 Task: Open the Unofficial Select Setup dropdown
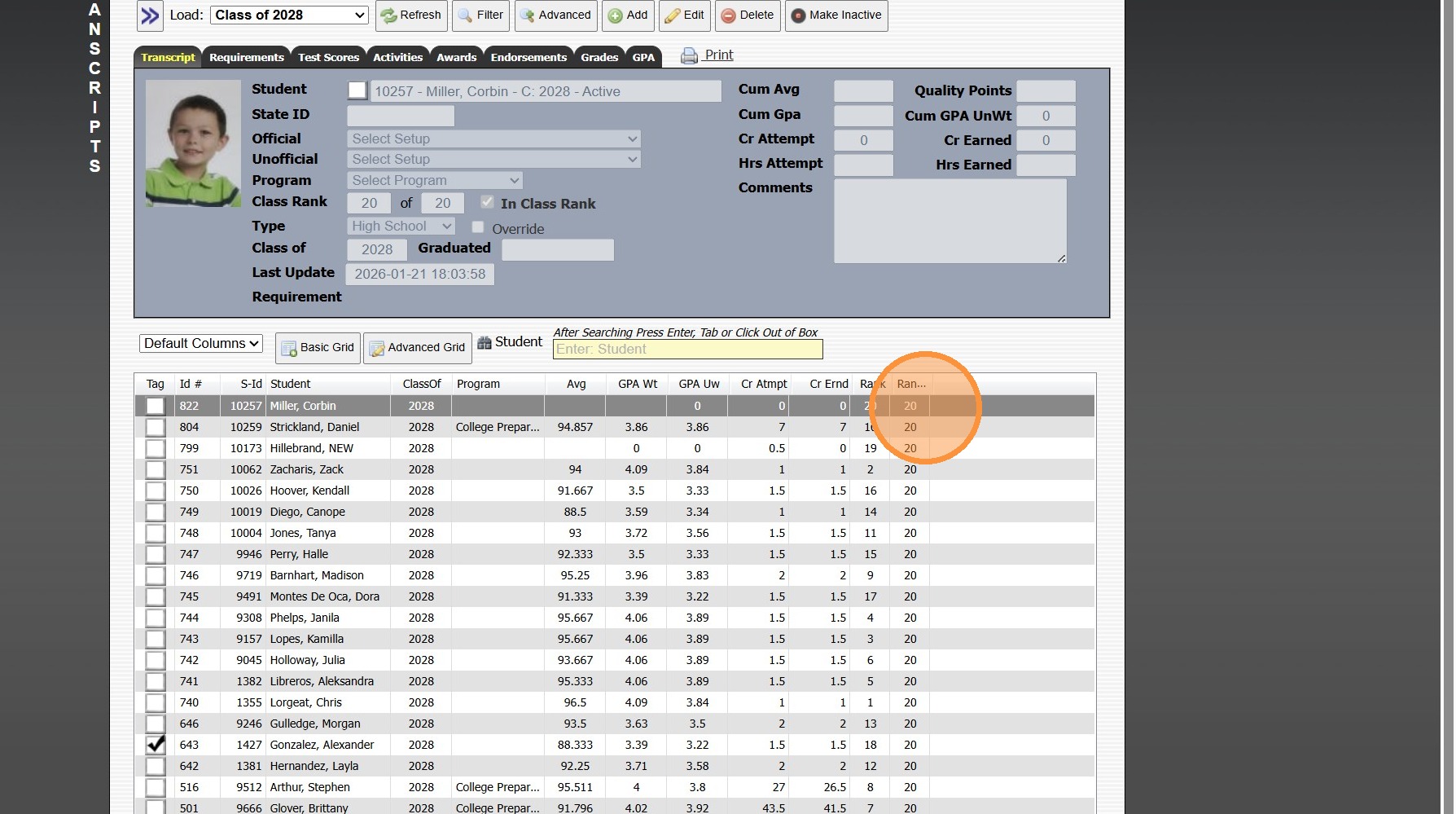point(494,159)
